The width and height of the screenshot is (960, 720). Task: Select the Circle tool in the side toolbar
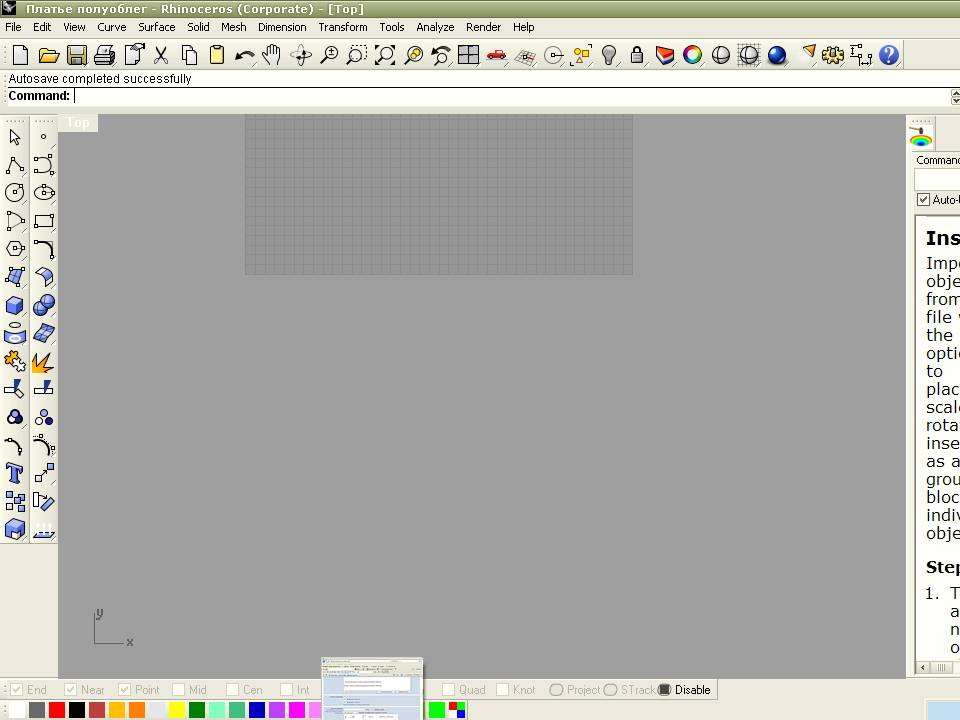point(15,193)
